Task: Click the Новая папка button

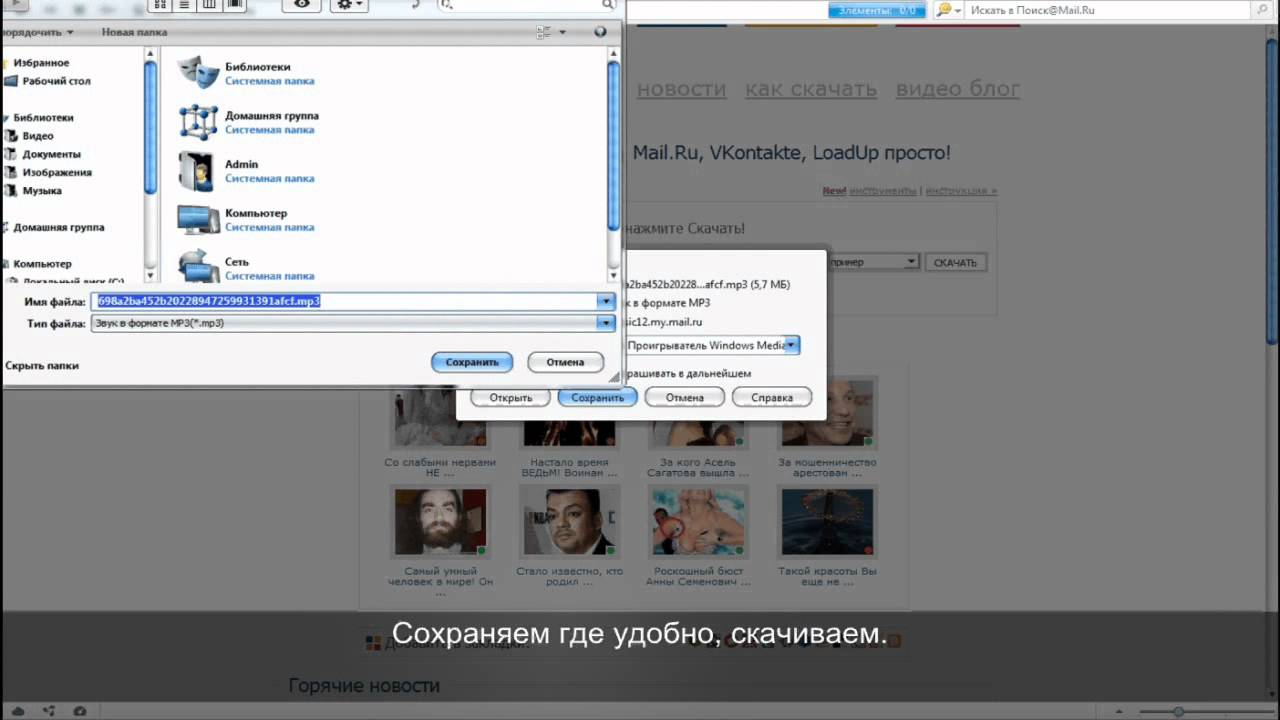Action: point(134,32)
